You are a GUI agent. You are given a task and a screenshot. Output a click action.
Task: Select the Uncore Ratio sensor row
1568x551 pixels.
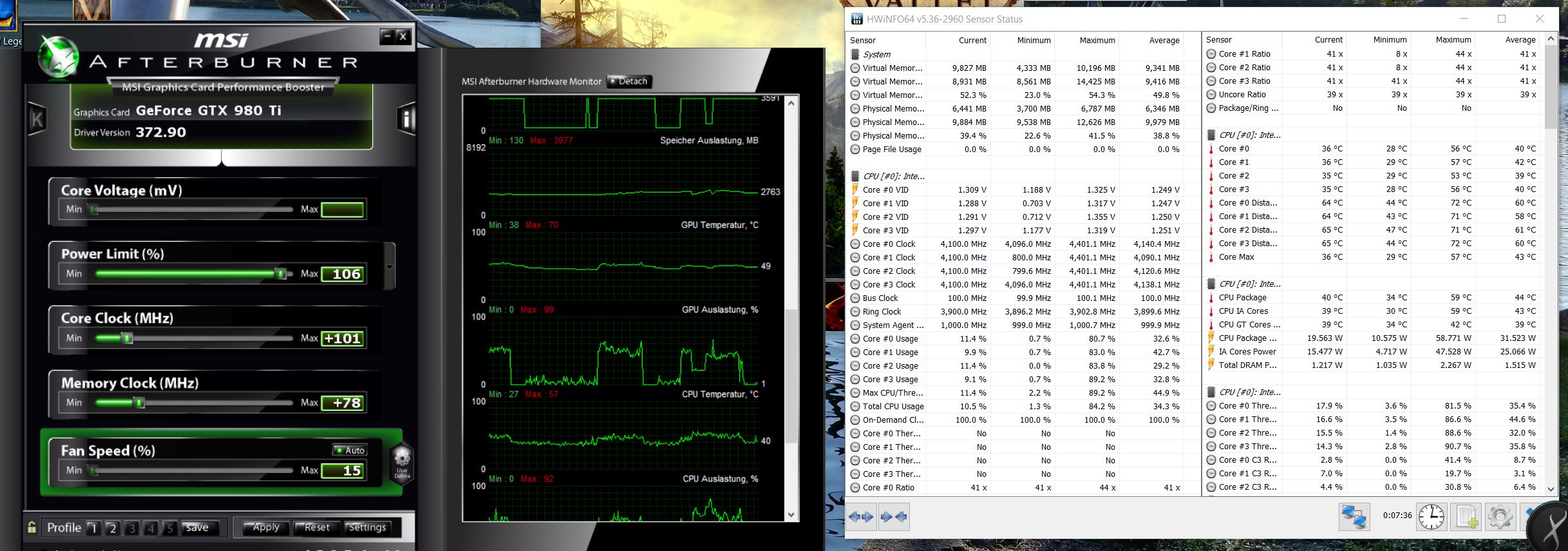pyautogui.click(x=1373, y=94)
